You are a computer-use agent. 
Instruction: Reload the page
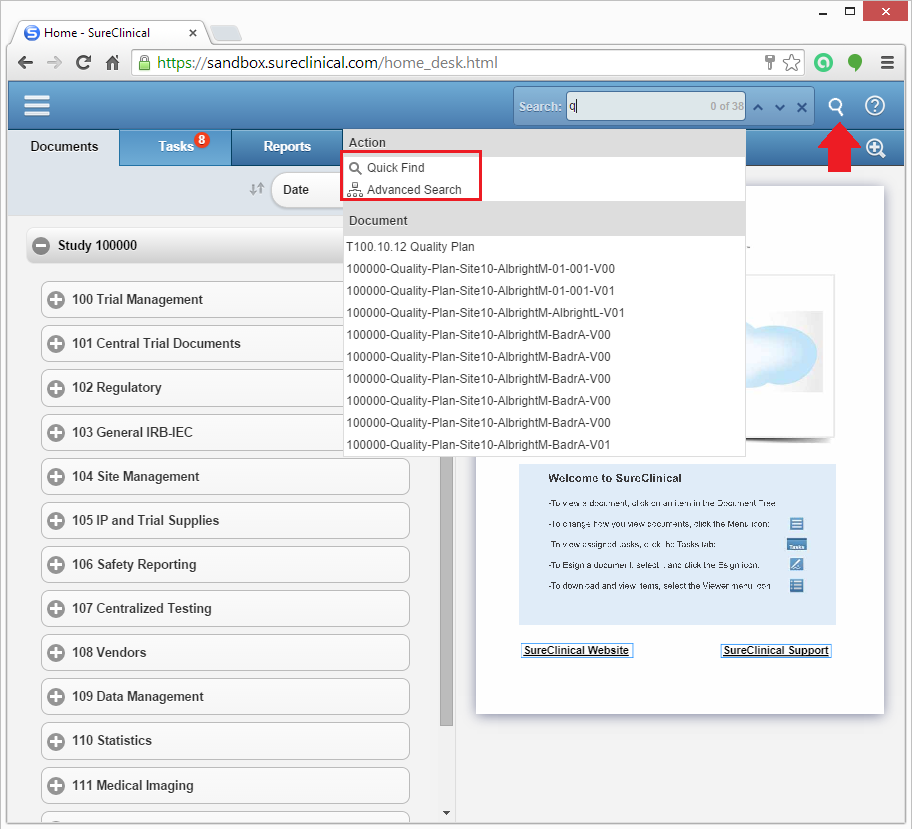83,63
